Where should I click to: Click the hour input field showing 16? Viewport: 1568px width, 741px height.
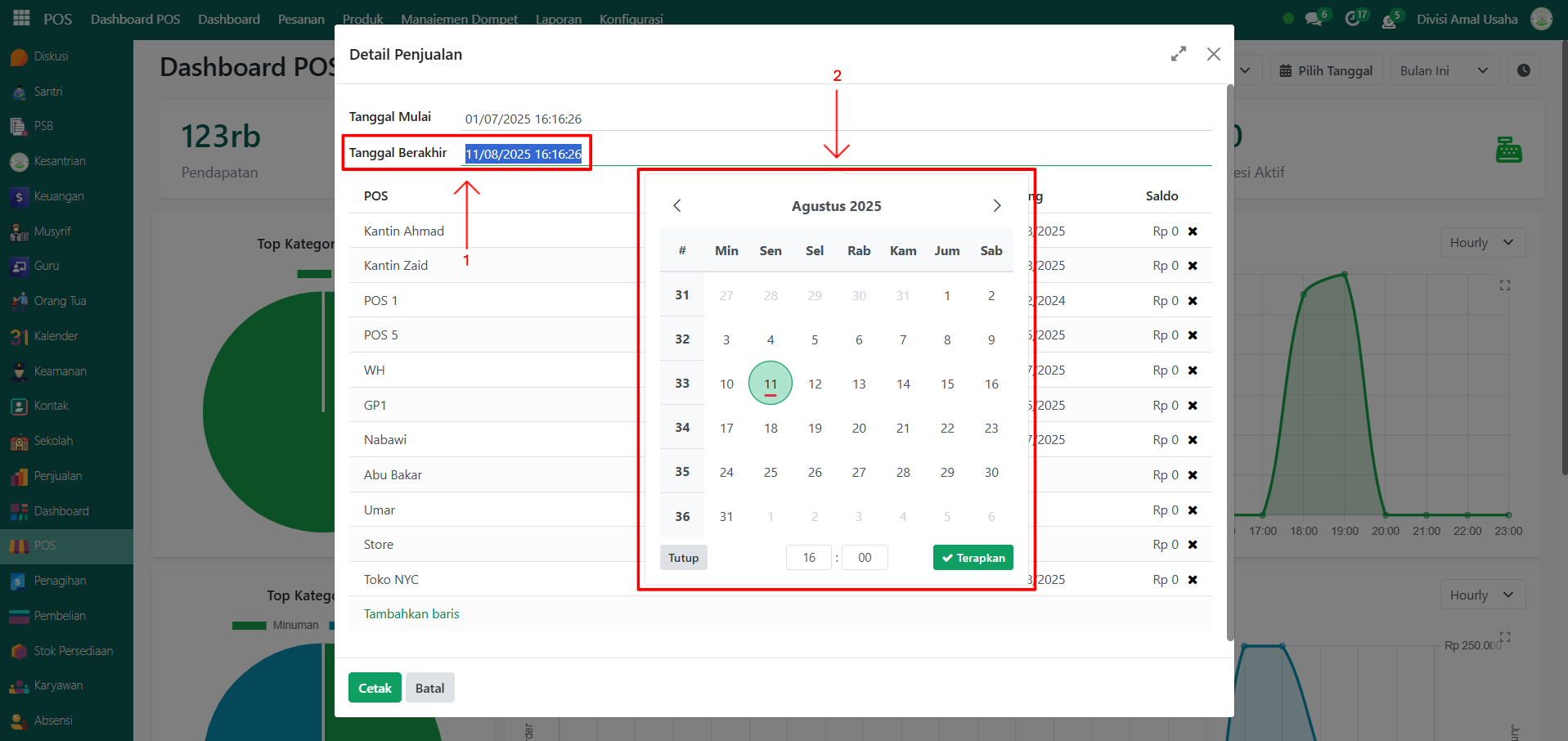coord(808,558)
